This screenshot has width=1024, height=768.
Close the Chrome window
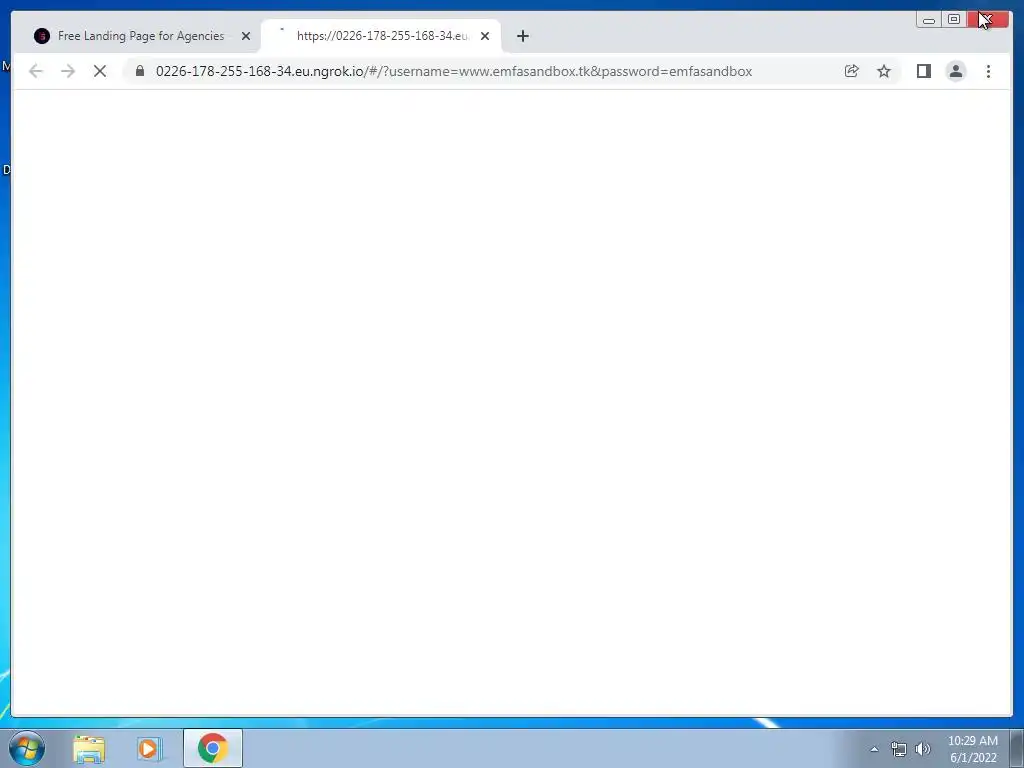987,20
